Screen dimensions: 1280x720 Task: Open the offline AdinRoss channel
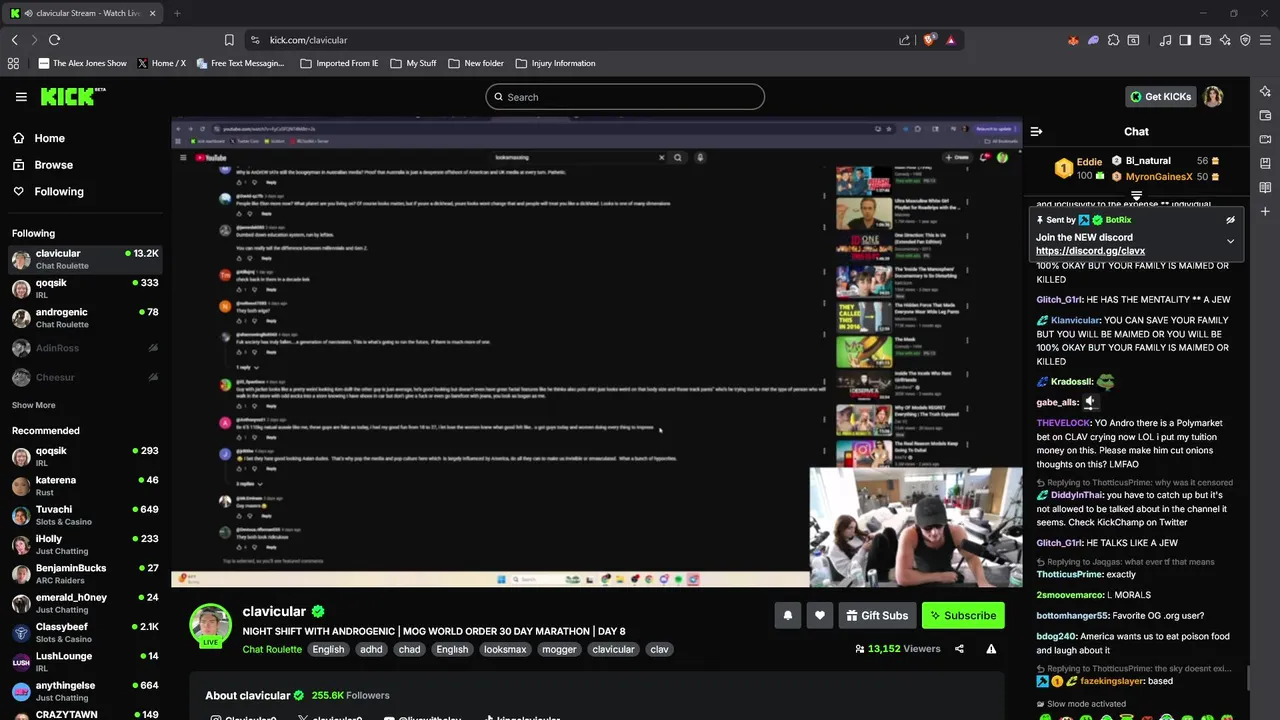85,348
